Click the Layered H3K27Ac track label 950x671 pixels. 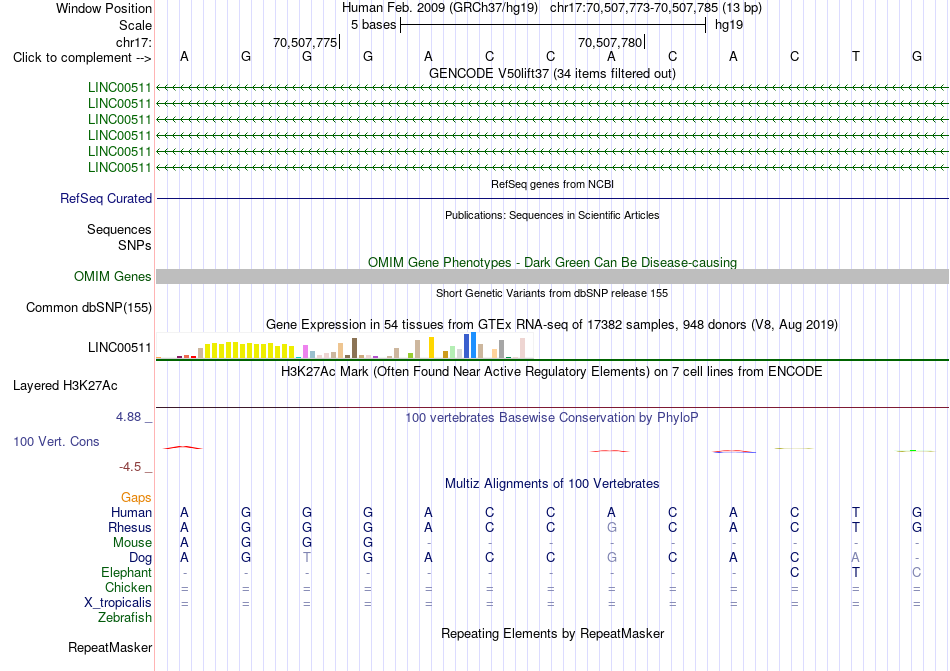point(65,386)
